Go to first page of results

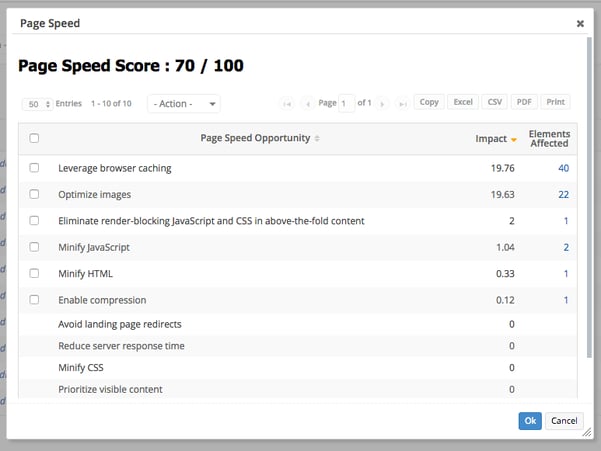[287, 103]
